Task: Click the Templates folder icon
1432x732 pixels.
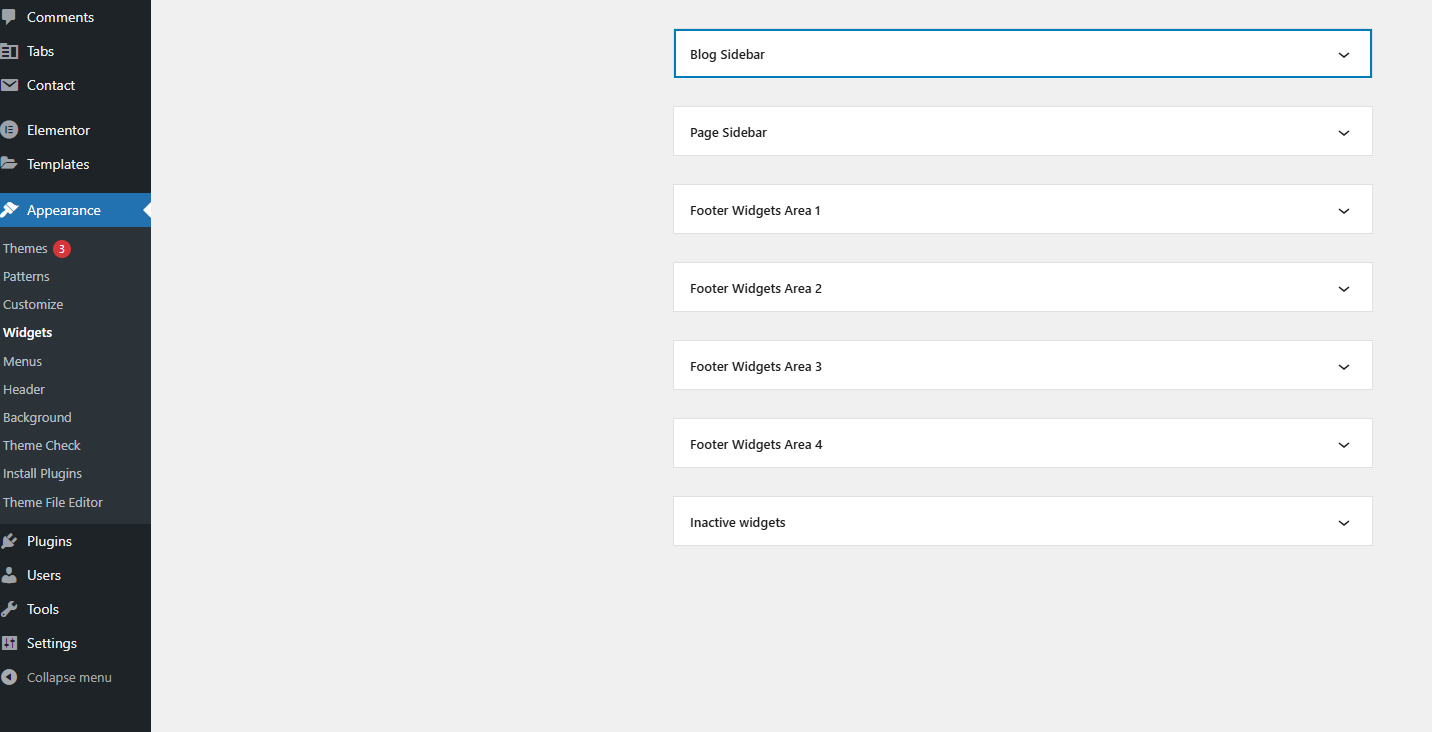Action: [x=9, y=164]
